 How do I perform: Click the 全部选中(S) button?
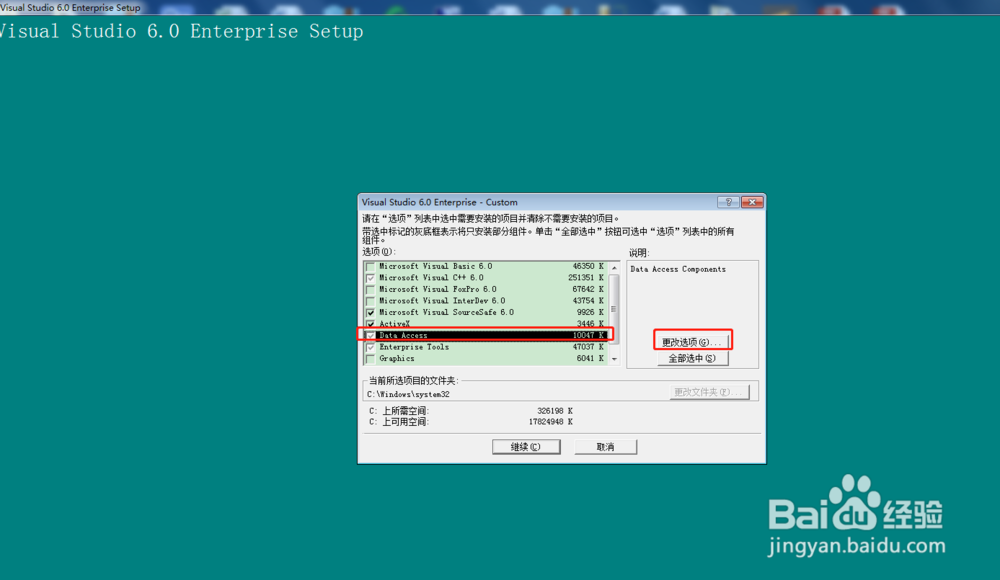pos(693,359)
